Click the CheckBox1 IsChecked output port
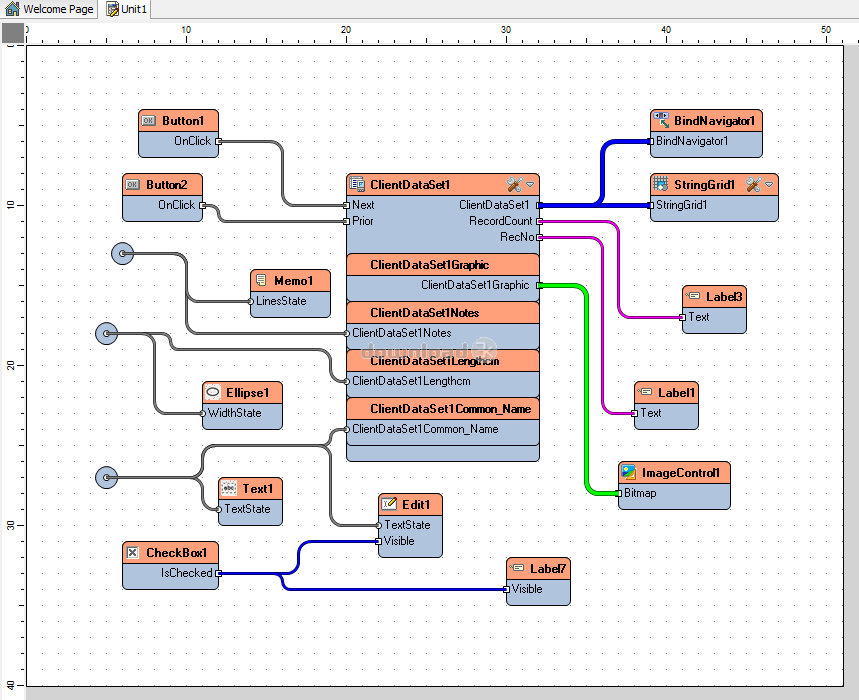The width and height of the screenshot is (859, 700). click(x=219, y=573)
